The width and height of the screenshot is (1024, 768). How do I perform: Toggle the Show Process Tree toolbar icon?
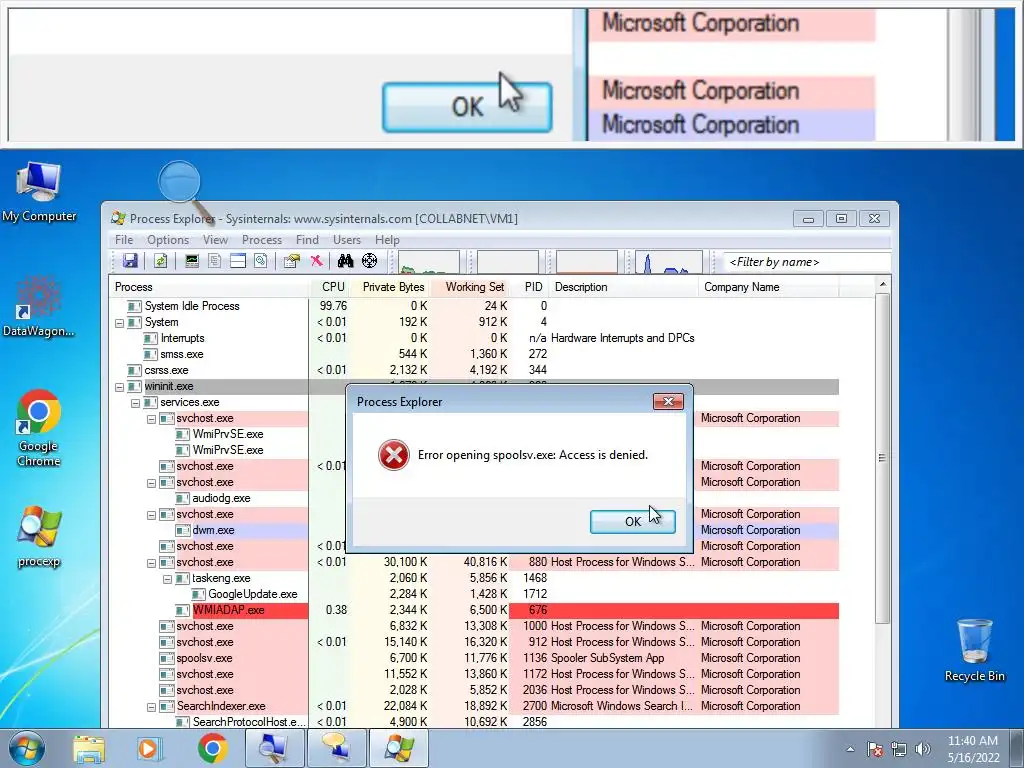214,261
